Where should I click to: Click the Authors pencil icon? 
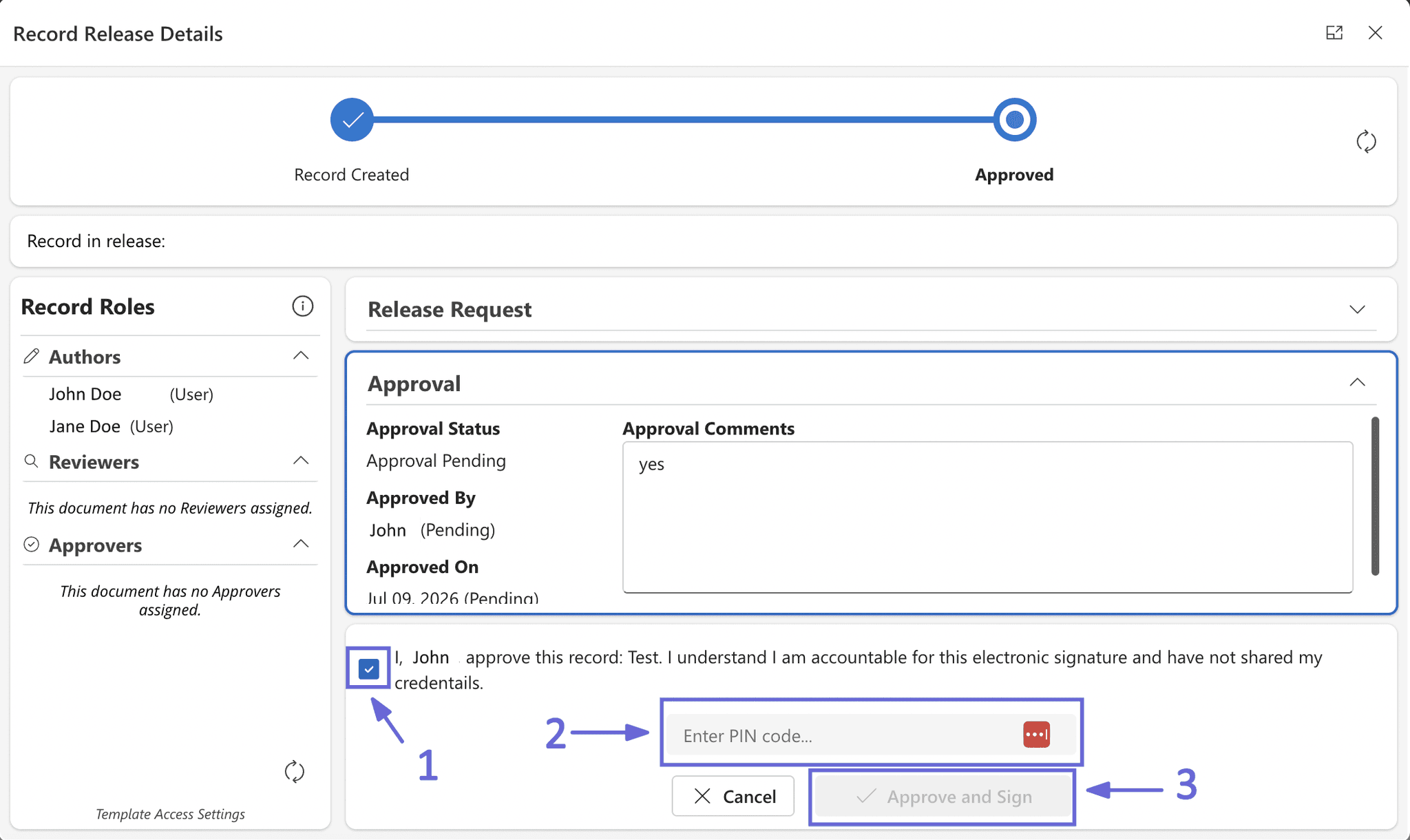(31, 356)
